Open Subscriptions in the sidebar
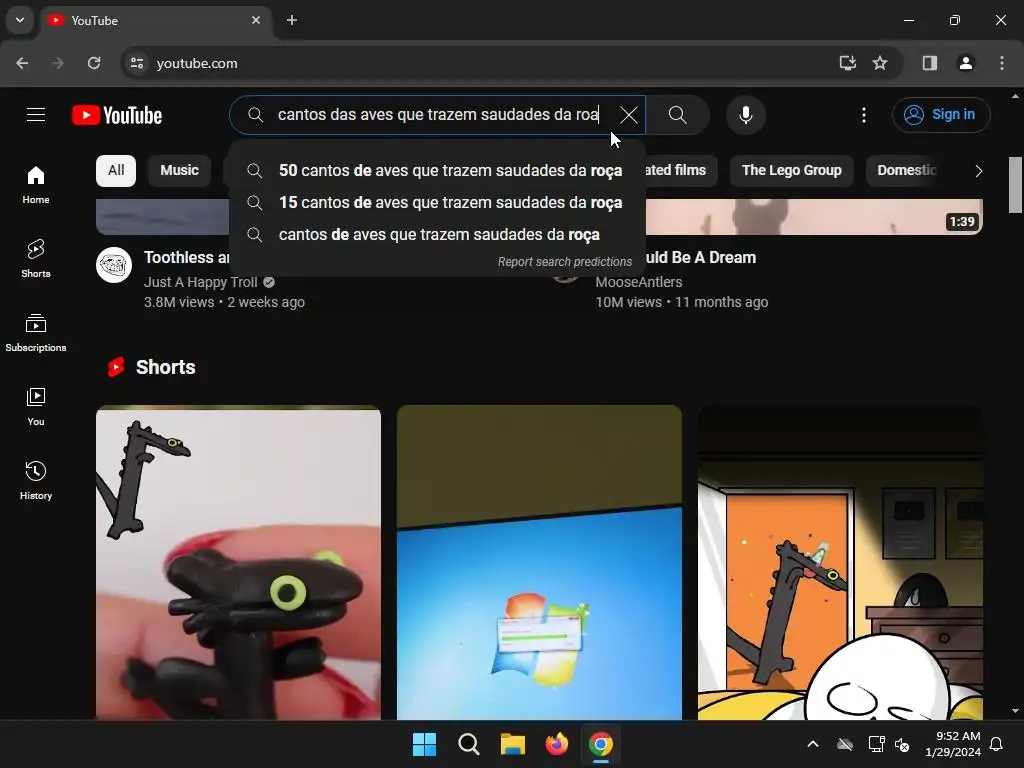This screenshot has width=1024, height=768. click(36, 332)
